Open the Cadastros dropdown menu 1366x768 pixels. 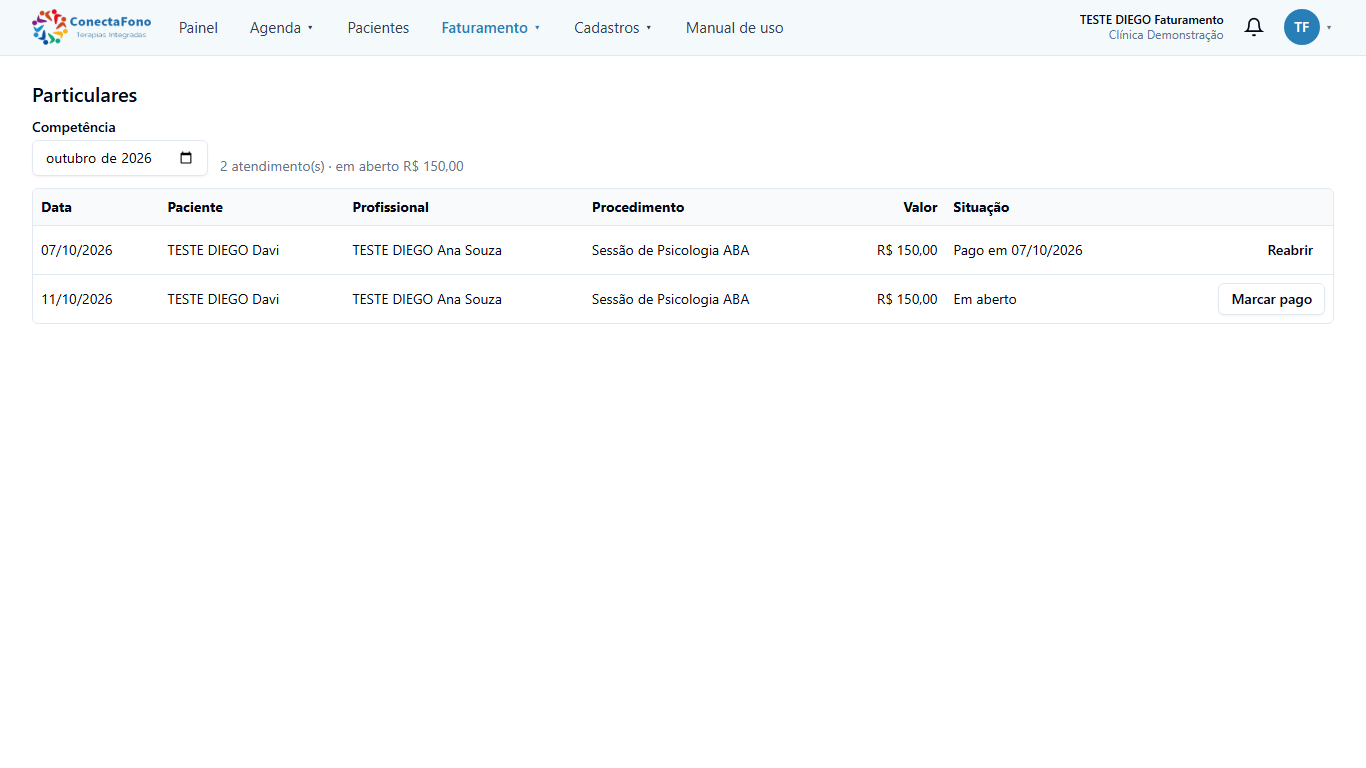[613, 28]
